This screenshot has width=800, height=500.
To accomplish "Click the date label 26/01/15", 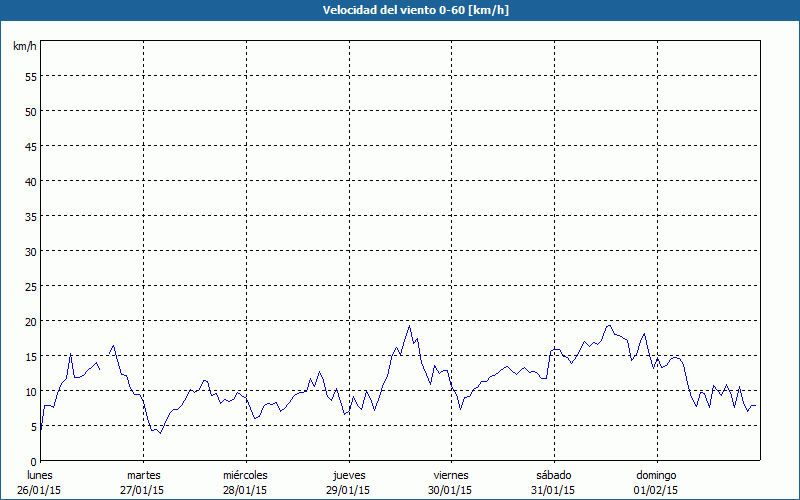I will coord(40,490).
